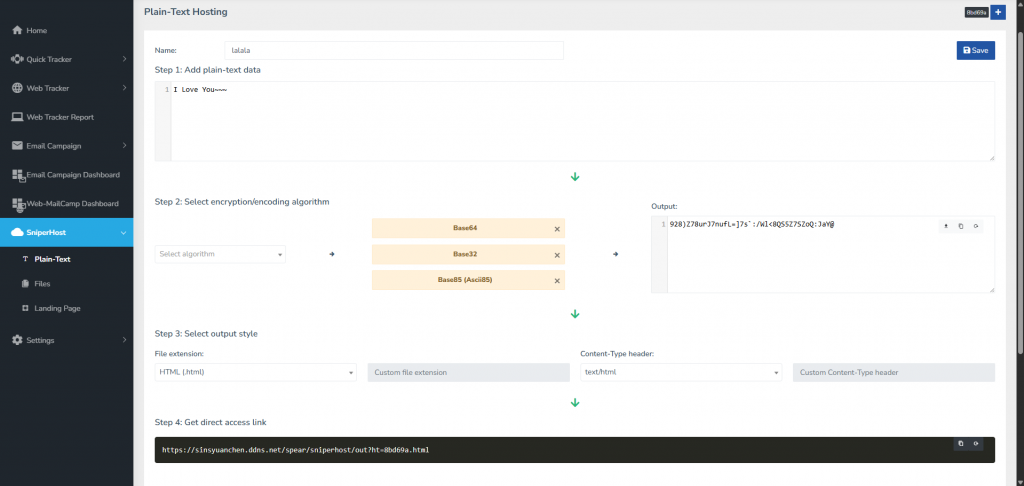Remove the Base64 algorithm
This screenshot has height=486, width=1024.
tap(557, 229)
